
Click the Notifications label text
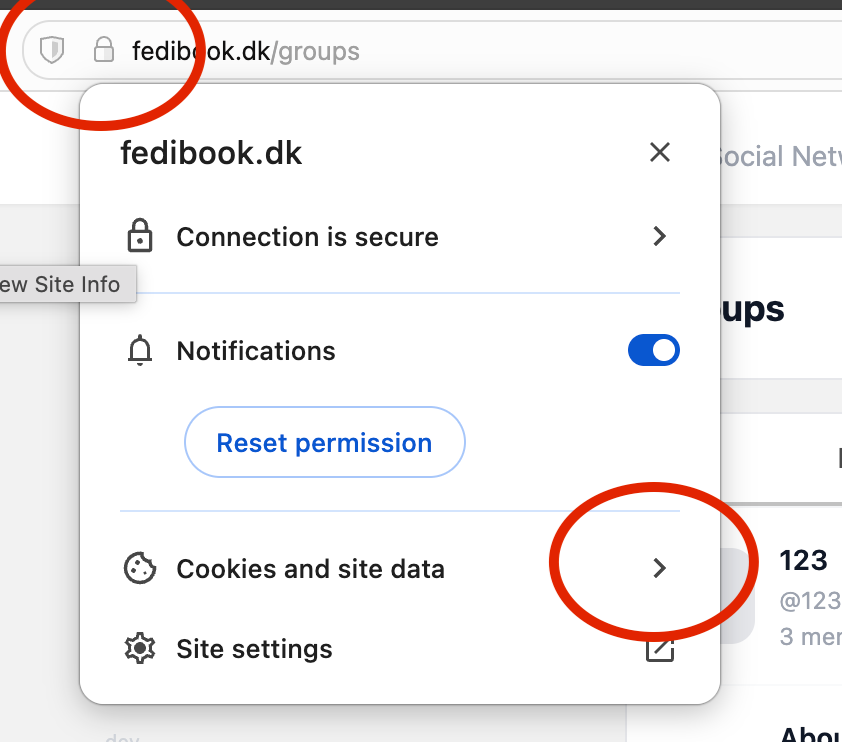pyautogui.click(x=256, y=351)
